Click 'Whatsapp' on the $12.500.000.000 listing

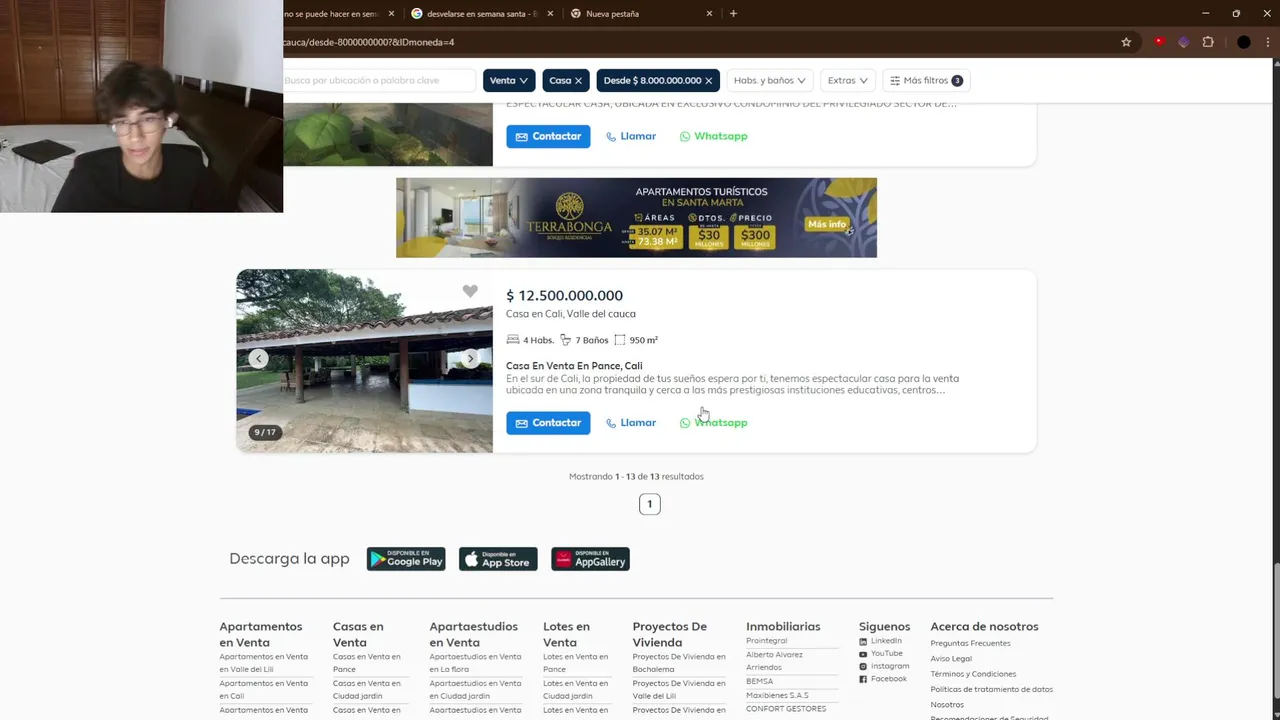coord(714,423)
